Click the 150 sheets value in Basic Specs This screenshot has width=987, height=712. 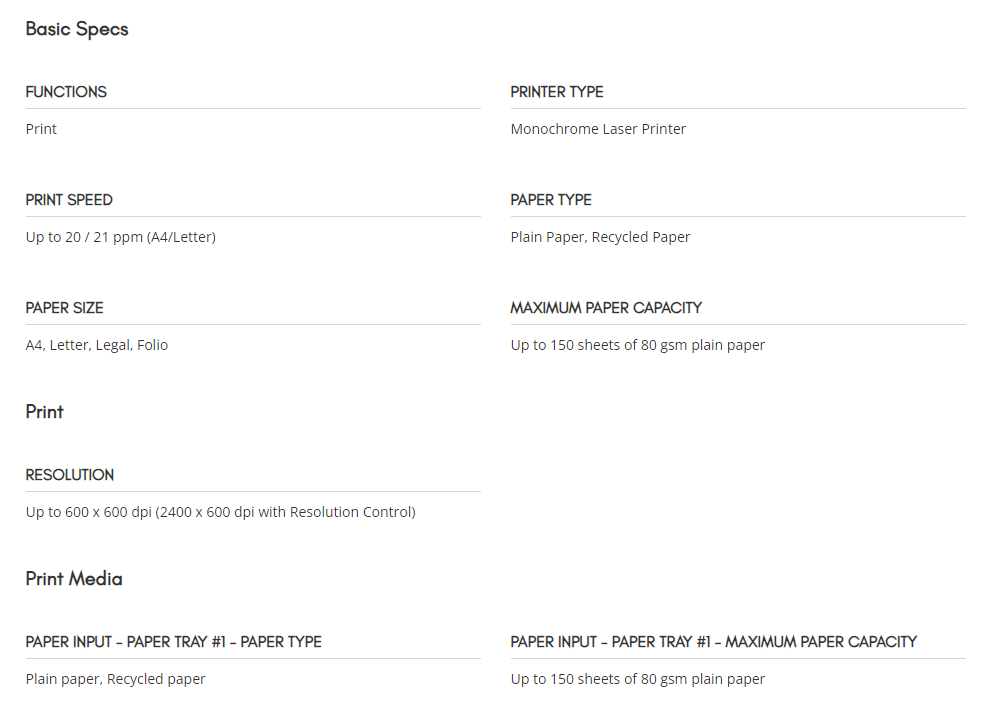tap(637, 345)
